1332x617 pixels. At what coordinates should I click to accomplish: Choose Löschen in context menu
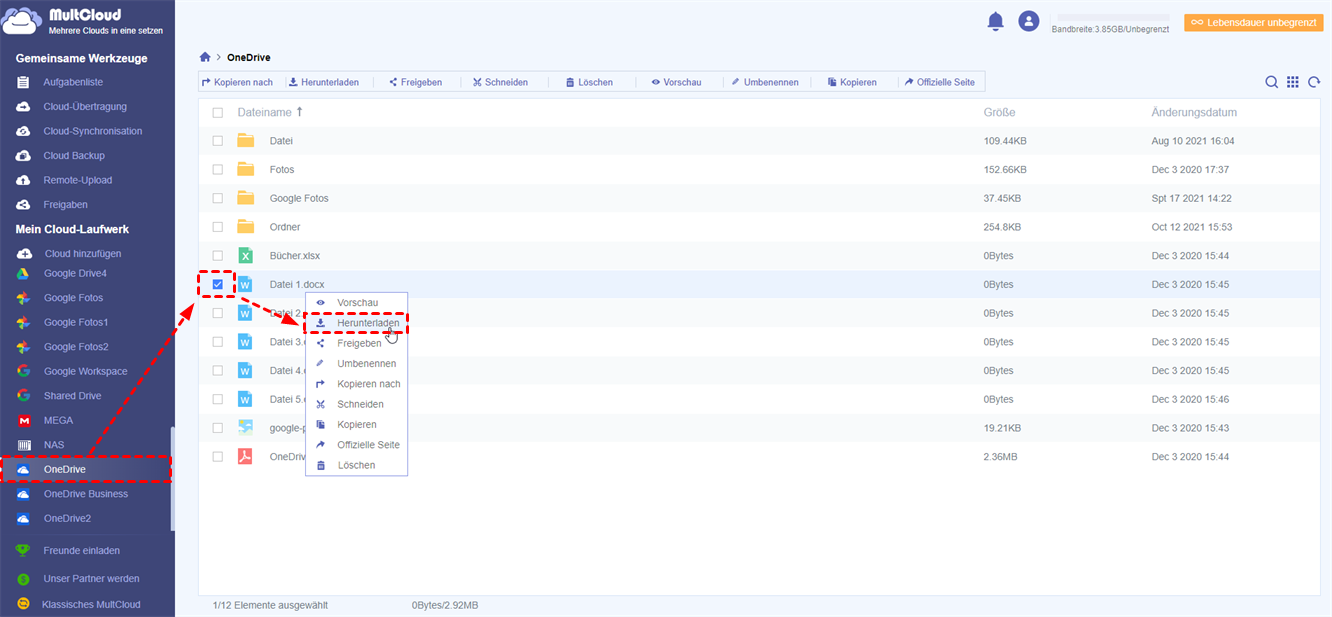pos(356,465)
